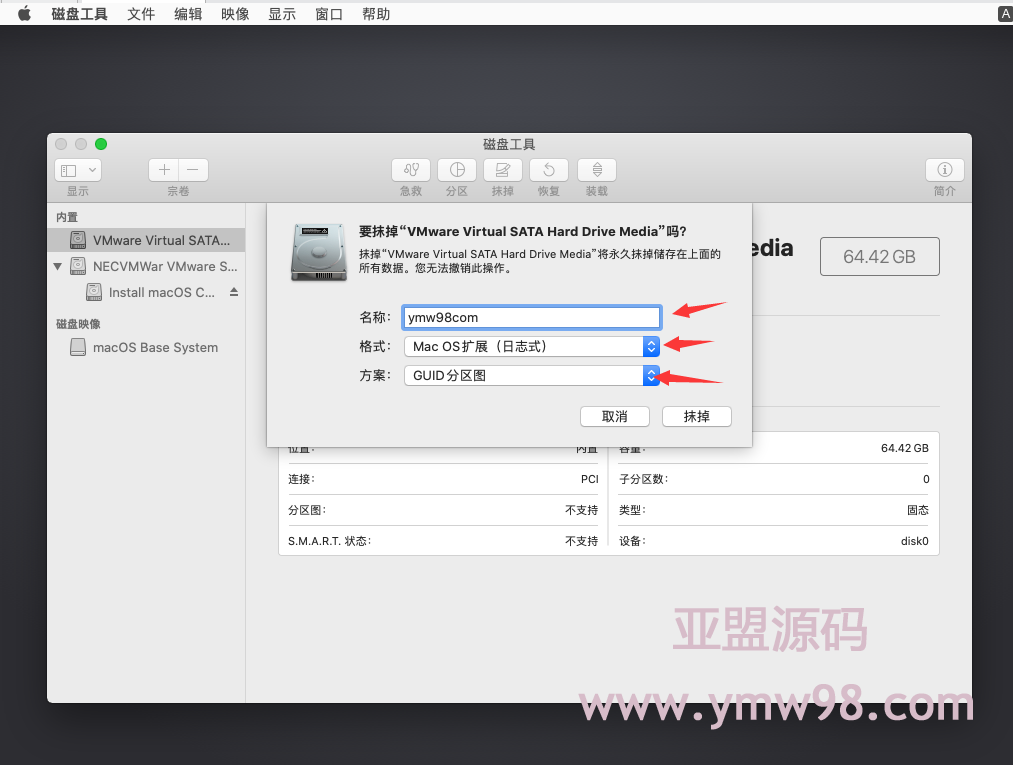Click the remove volume minus button
The image size is (1013, 765).
[193, 170]
